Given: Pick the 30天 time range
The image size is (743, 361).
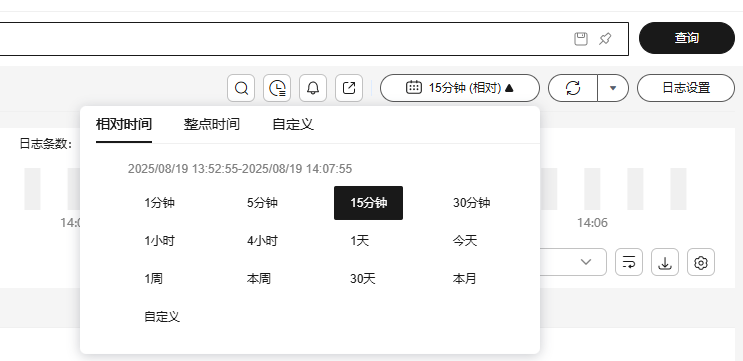Looking at the screenshot, I should coord(363,279).
